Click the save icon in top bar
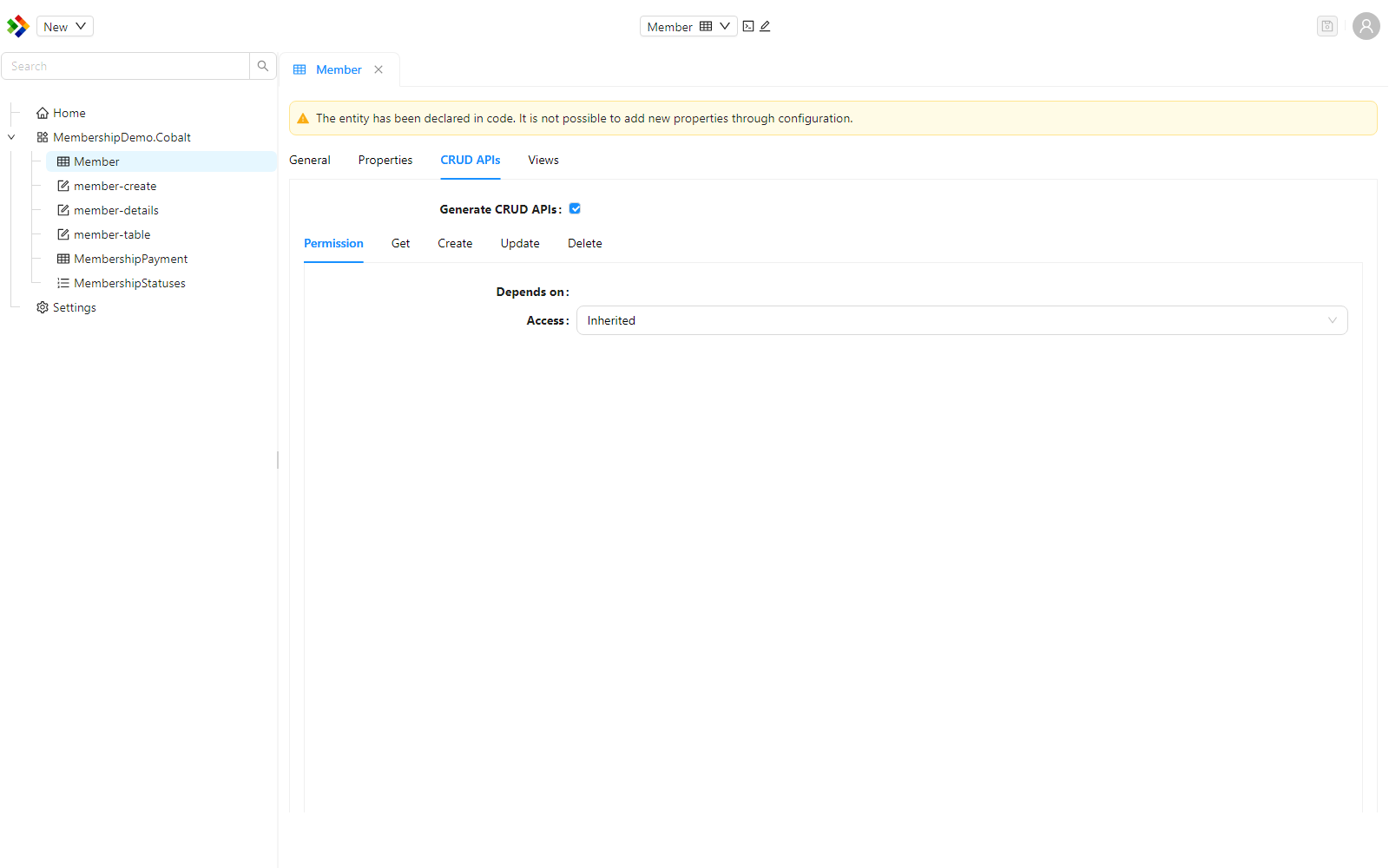1389x868 pixels. tap(1327, 26)
